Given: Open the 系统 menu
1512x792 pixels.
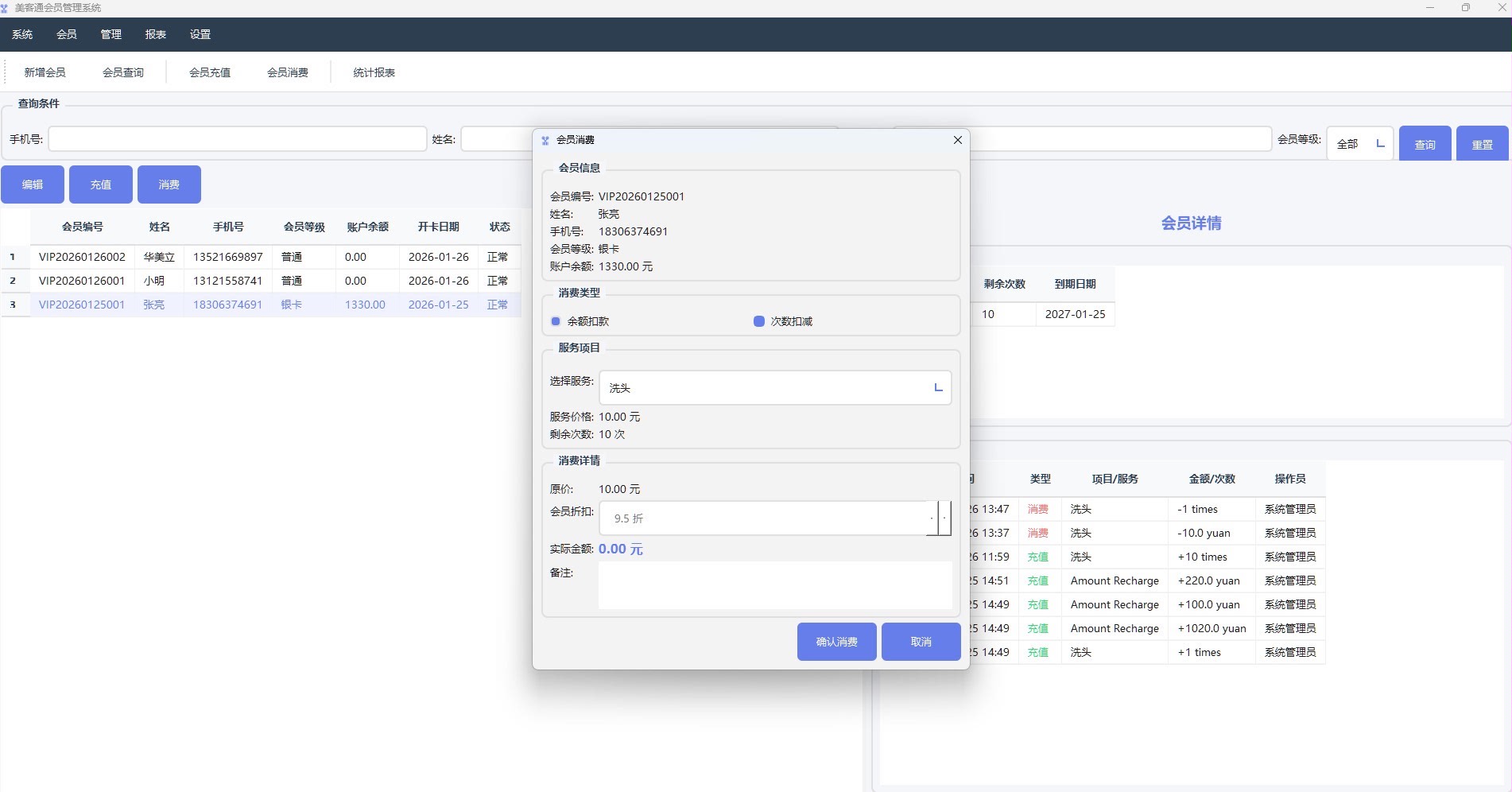Looking at the screenshot, I should pyautogui.click(x=22, y=34).
